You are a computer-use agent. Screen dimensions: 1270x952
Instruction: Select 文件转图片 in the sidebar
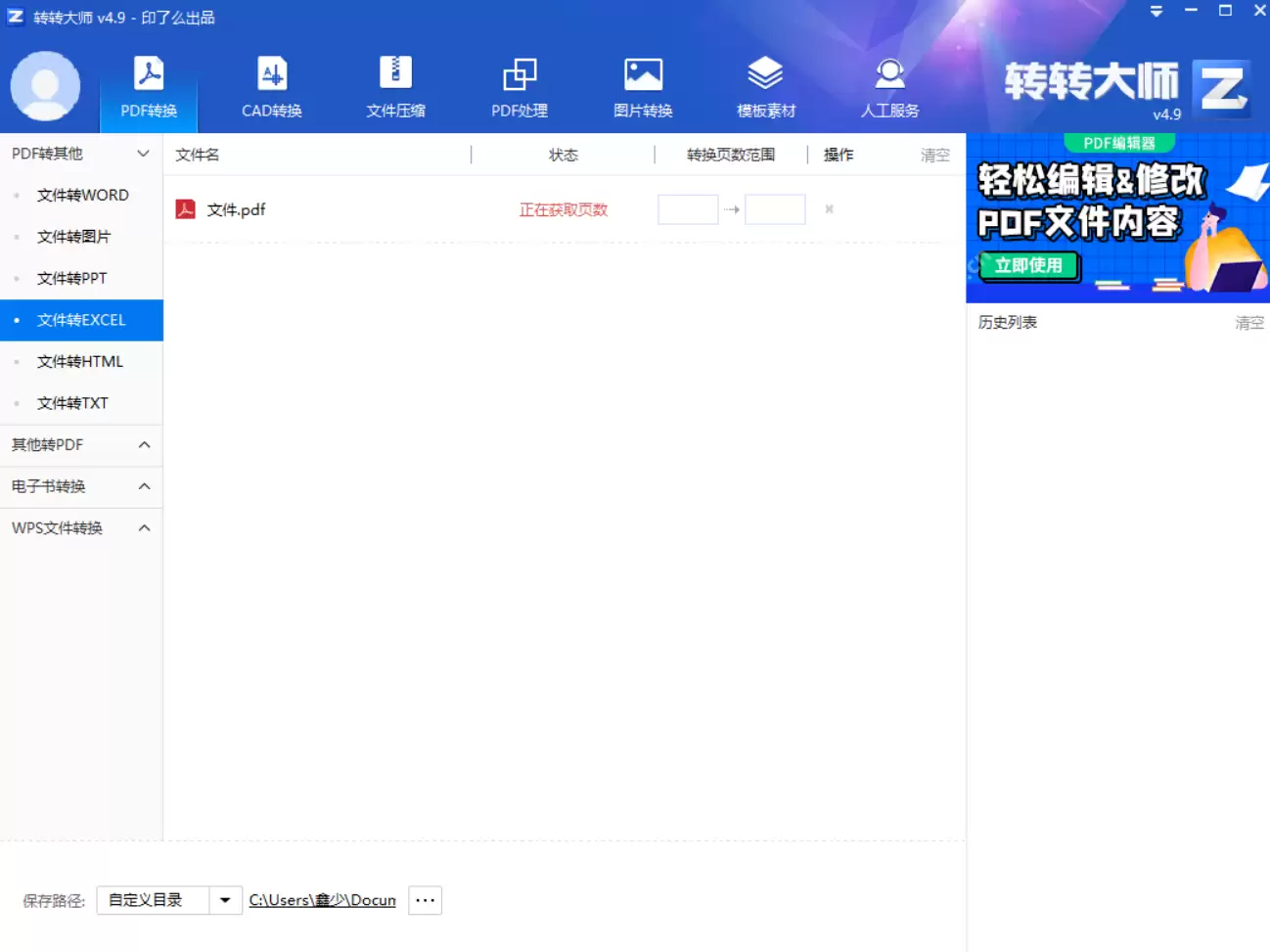(x=73, y=237)
